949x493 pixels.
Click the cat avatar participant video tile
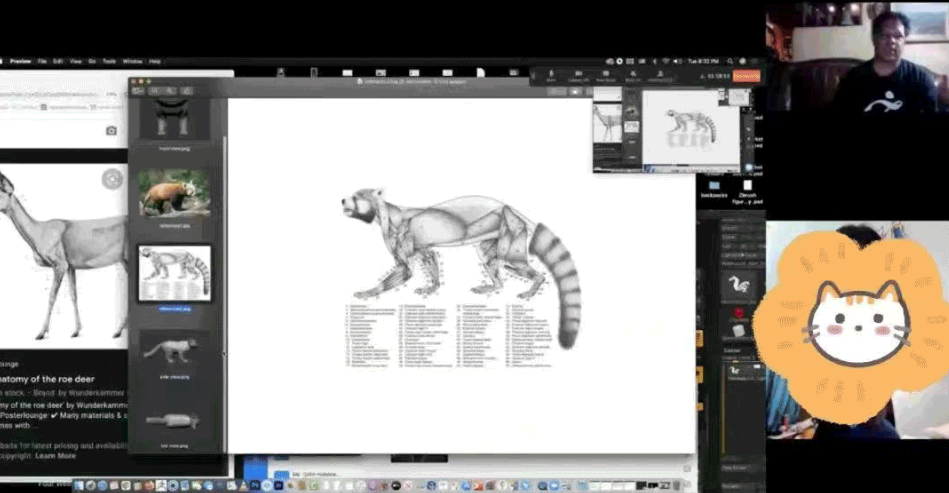tap(857, 330)
